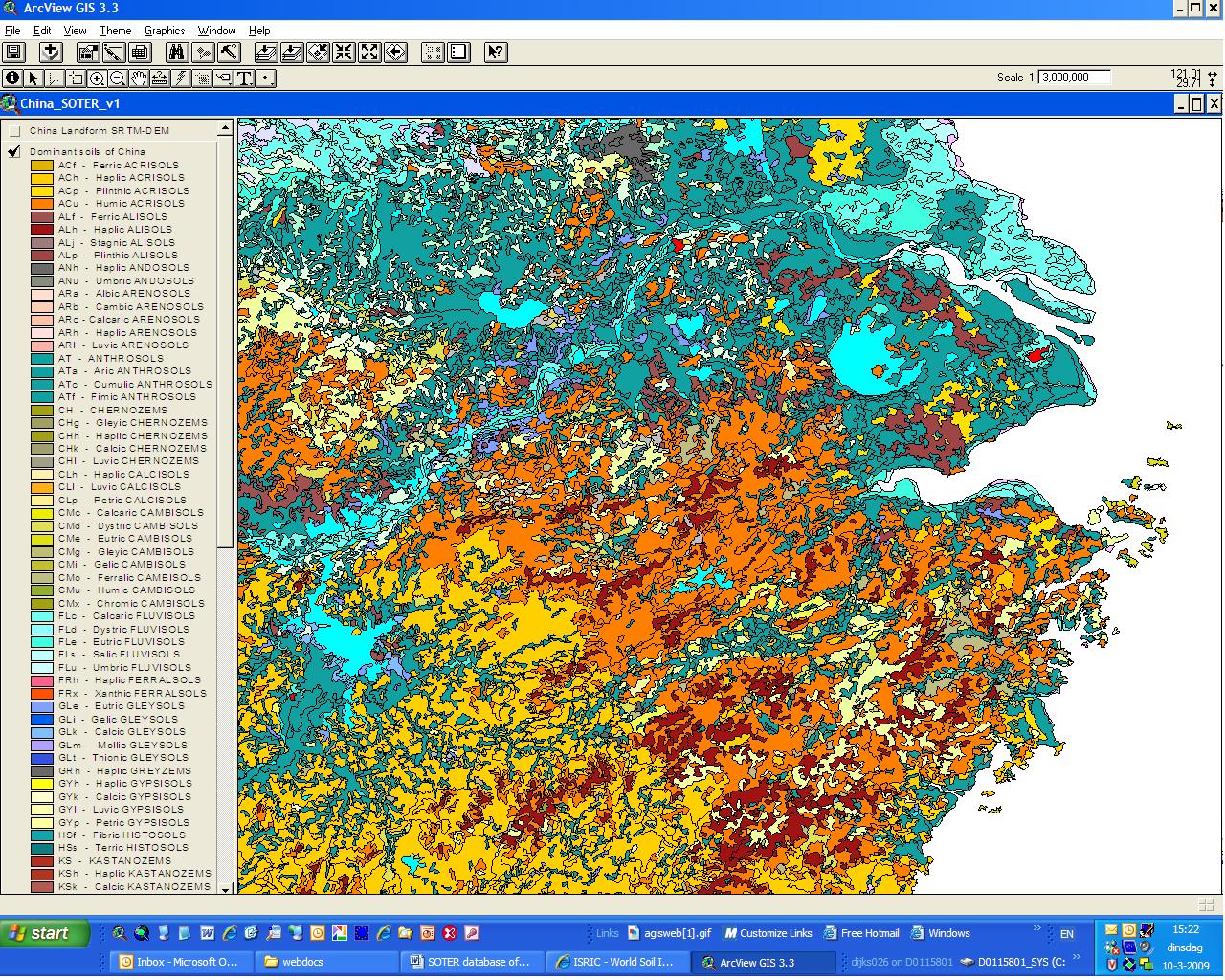Image resolution: width=1225 pixels, height=980 pixels.
Task: Enable the China Landform SRTM-DEM theme checkbox
Action: click(x=14, y=131)
